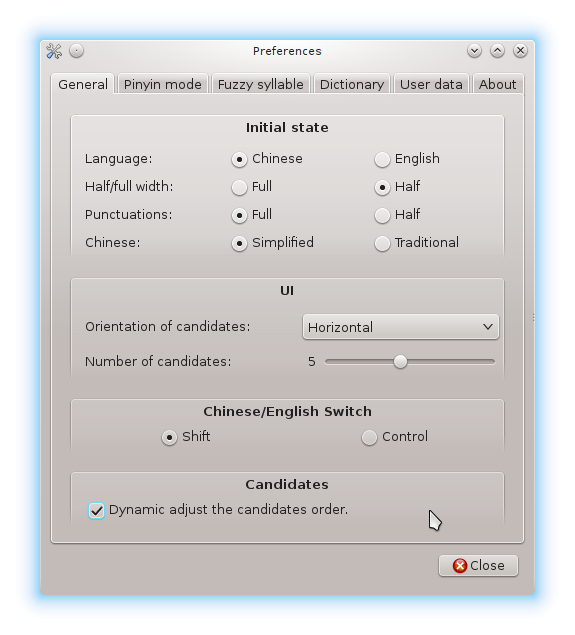Click the Close button at the bottom
The image size is (575, 635).
point(478,565)
